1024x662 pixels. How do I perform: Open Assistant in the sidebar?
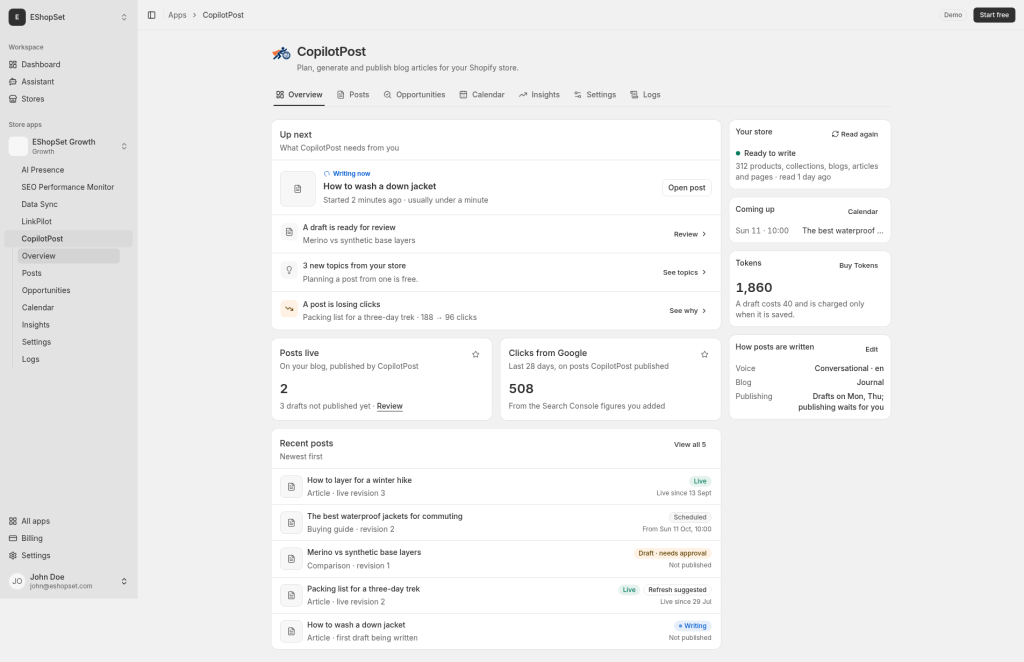[69, 82]
